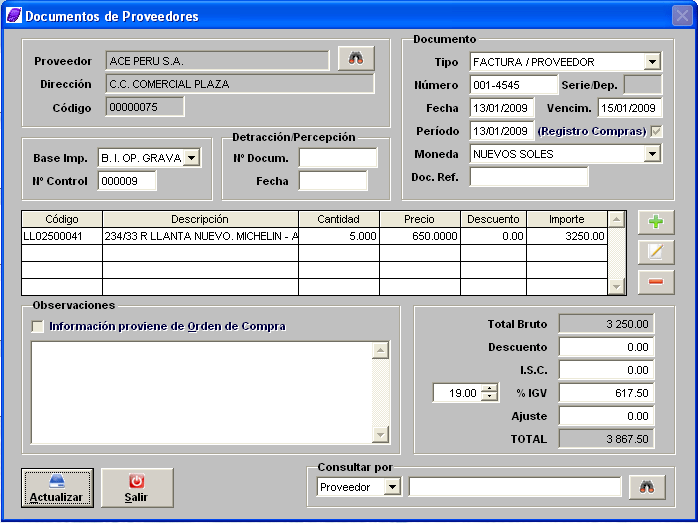Select quantity cell 5.000
Image resolution: width=698 pixels, height=523 pixels.
coord(339,236)
